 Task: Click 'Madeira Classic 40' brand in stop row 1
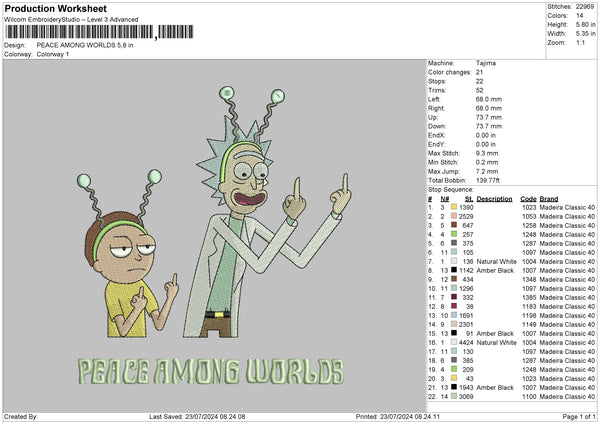[x=567, y=207]
